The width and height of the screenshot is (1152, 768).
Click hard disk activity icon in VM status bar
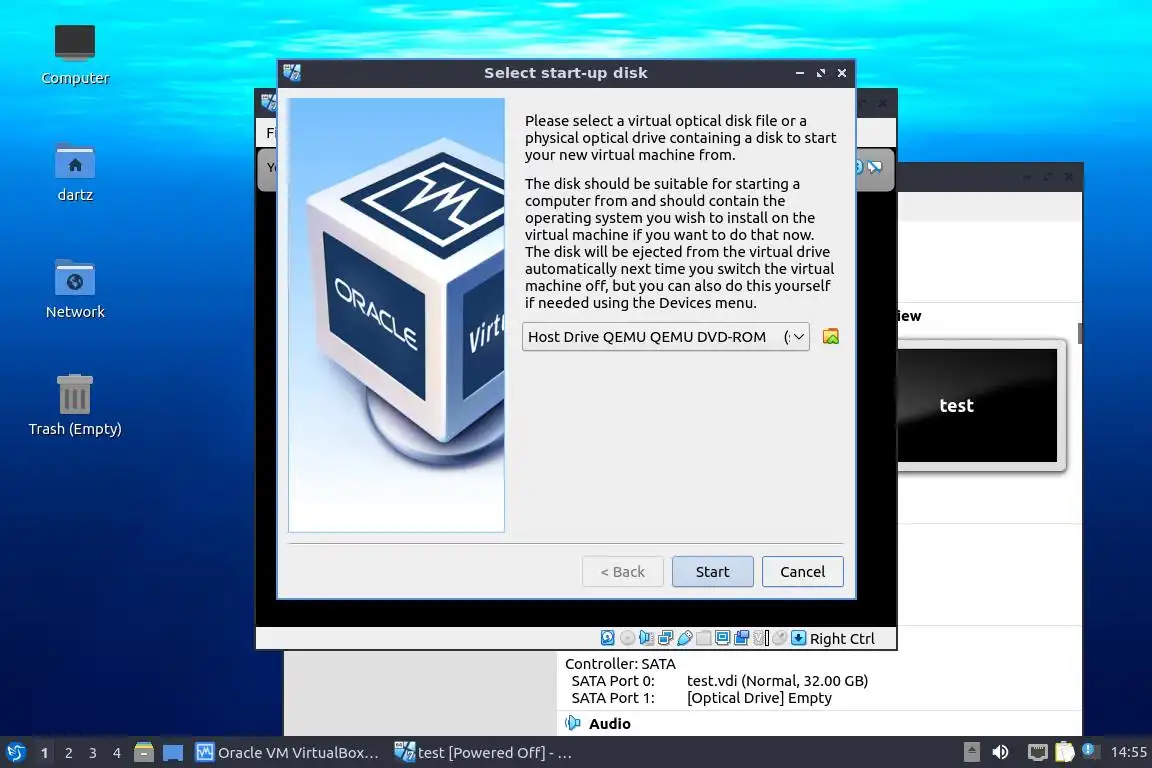608,638
